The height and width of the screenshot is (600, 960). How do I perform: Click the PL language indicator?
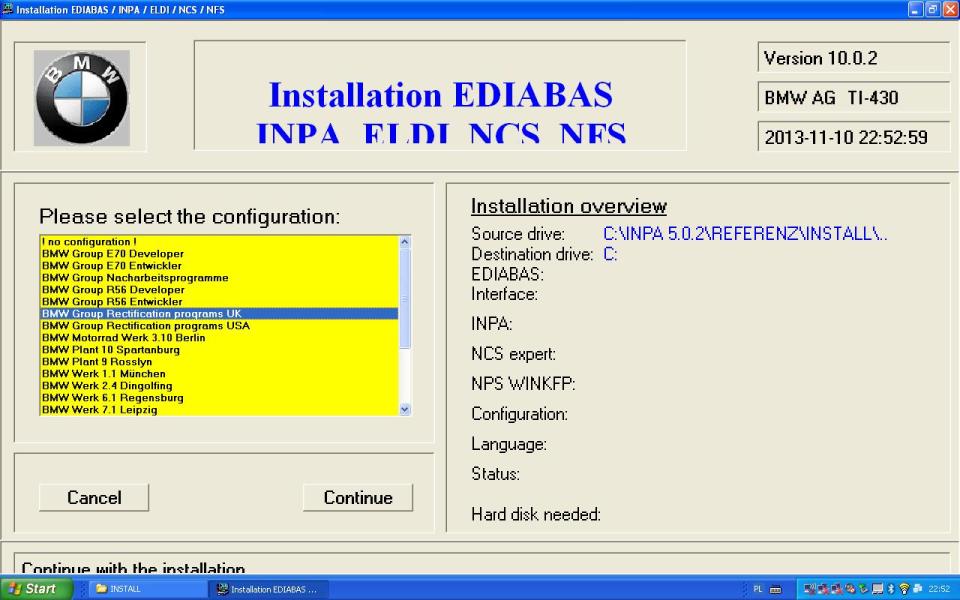757,589
